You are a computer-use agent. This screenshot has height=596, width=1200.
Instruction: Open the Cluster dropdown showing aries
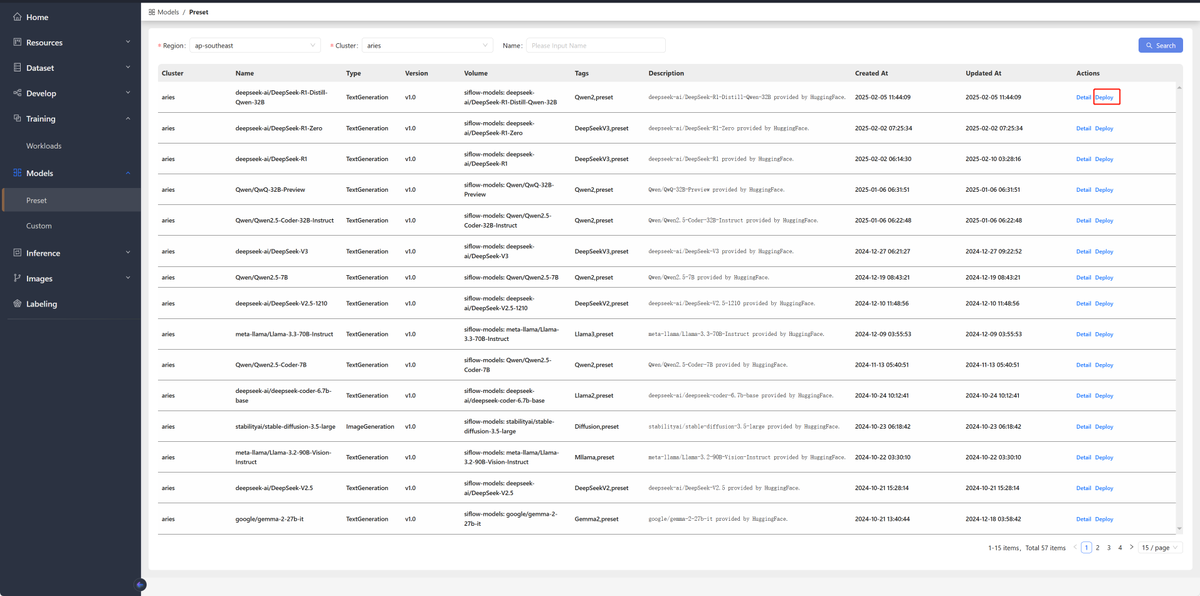point(427,45)
